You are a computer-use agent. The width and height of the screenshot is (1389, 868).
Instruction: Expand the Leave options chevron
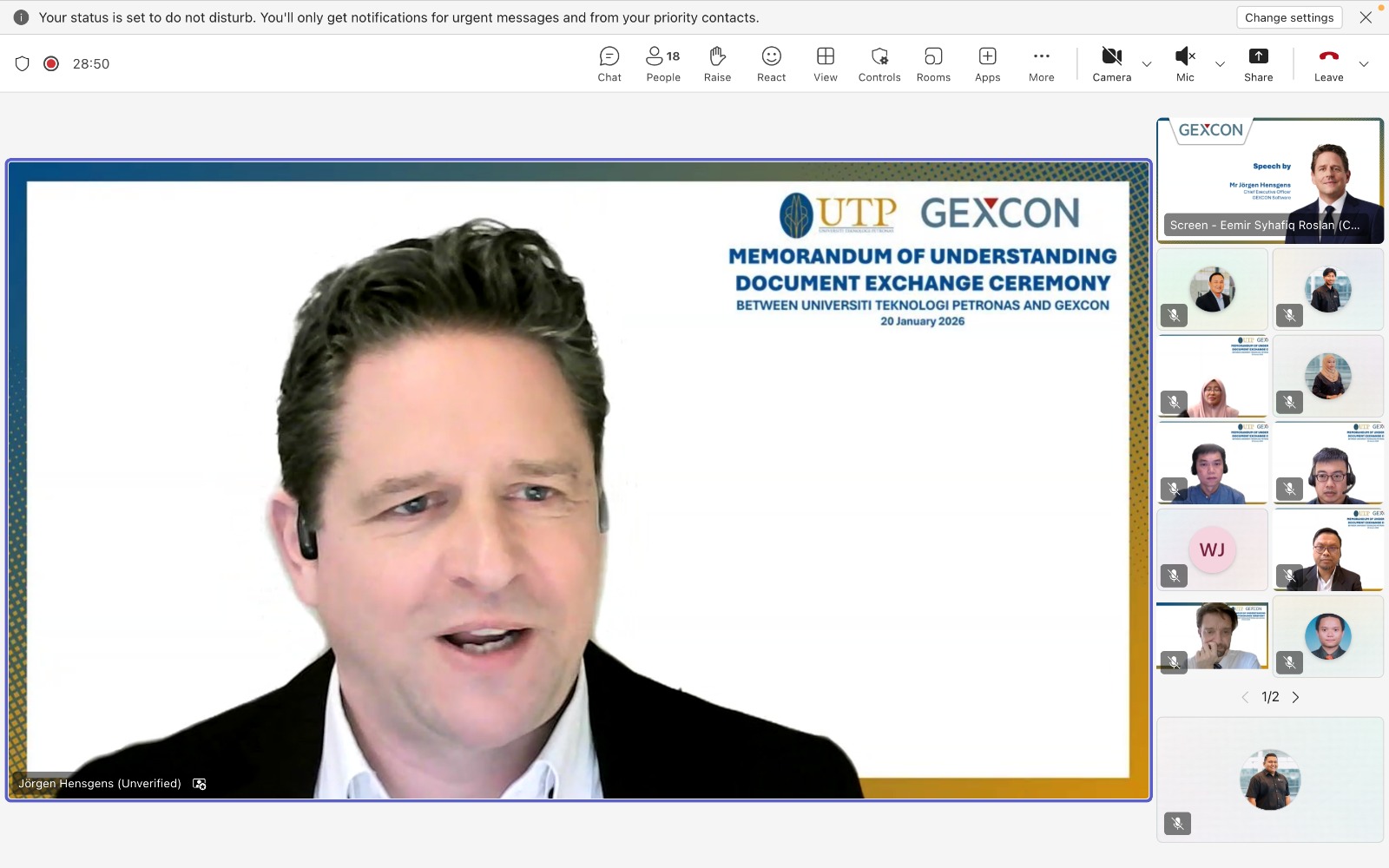point(1364,64)
